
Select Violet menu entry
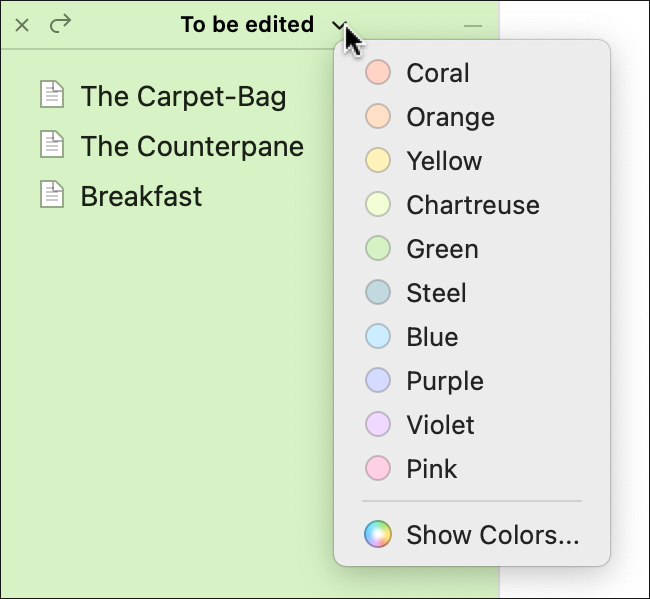click(440, 425)
